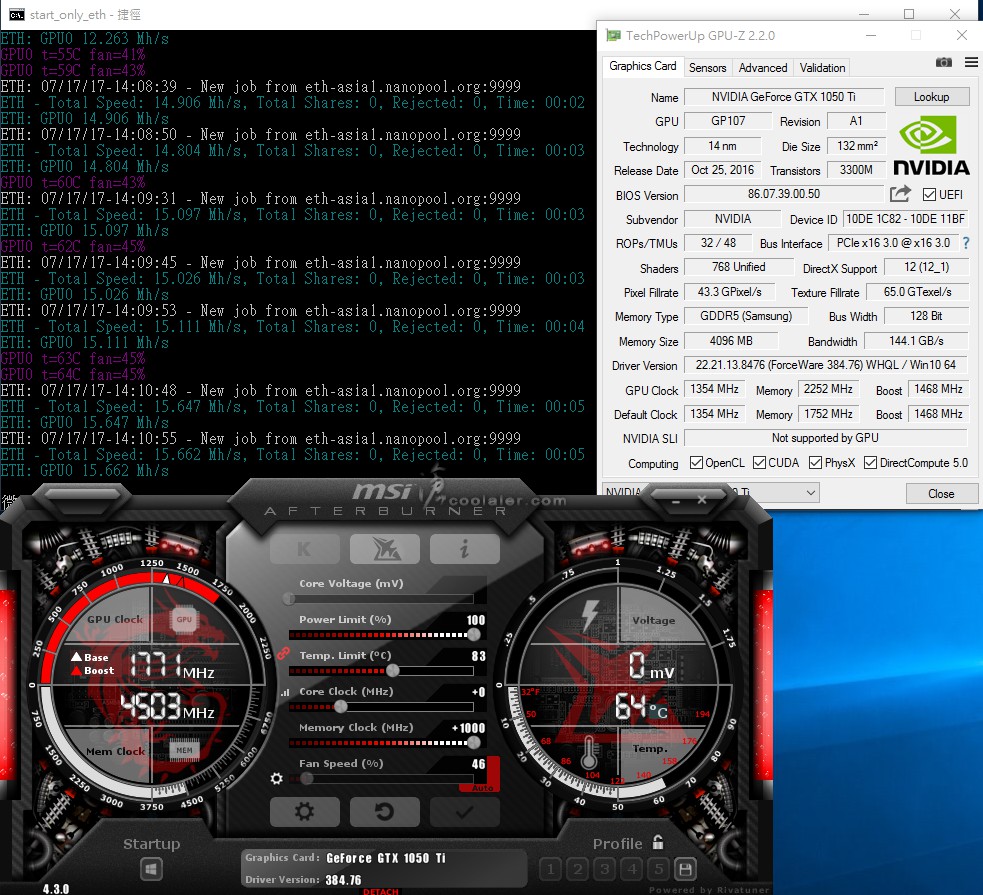Click the Memory Clock value +1000

[x=468, y=728]
